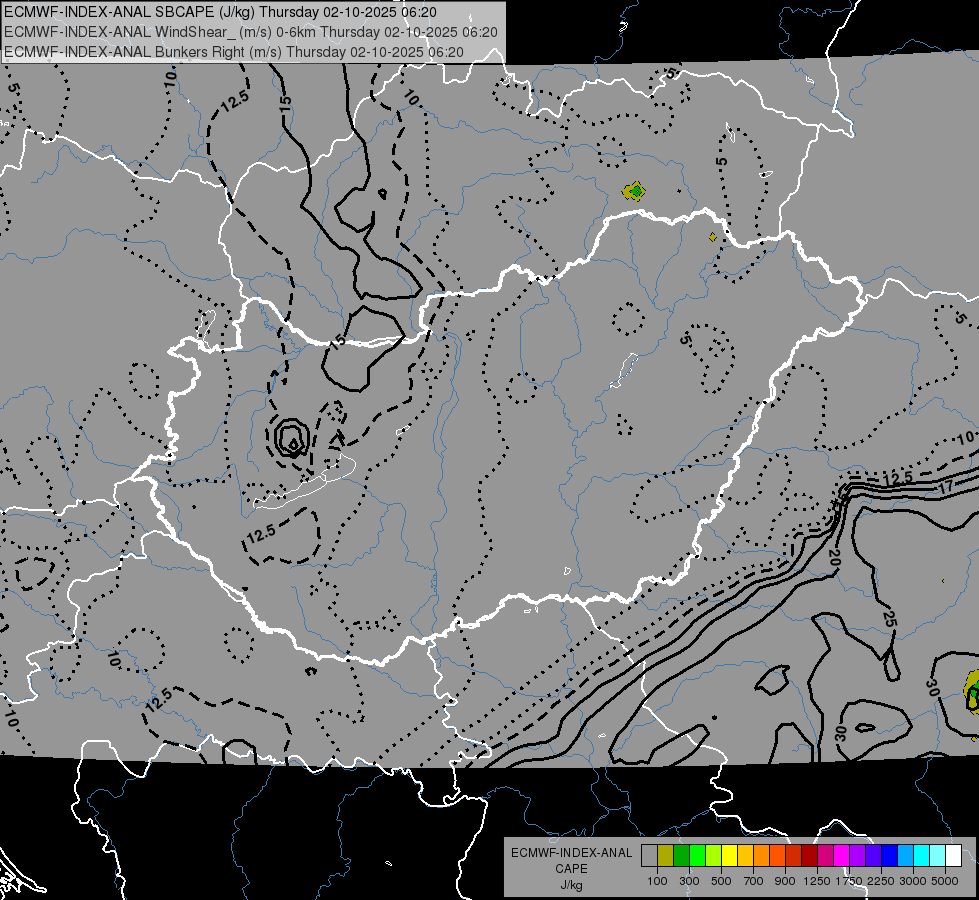Click the 100 legend tick label
979x900 pixels.
(657, 881)
